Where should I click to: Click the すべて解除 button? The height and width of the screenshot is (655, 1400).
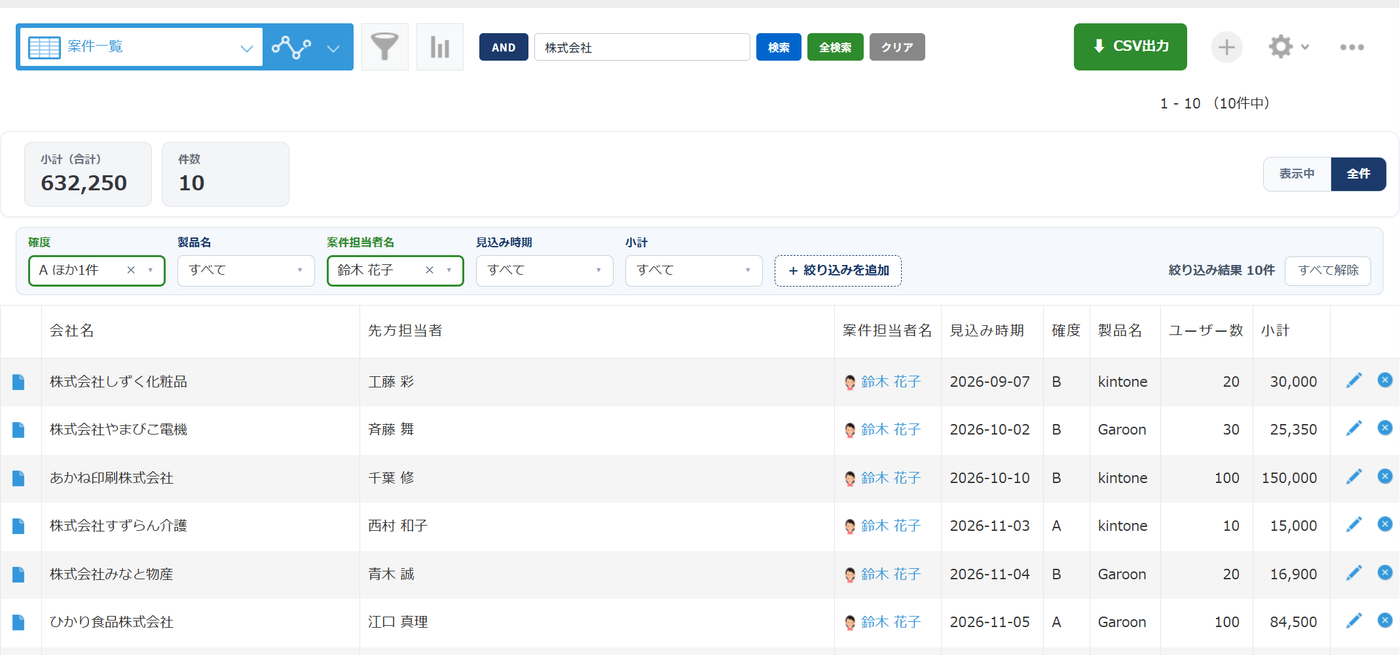pos(1327,271)
